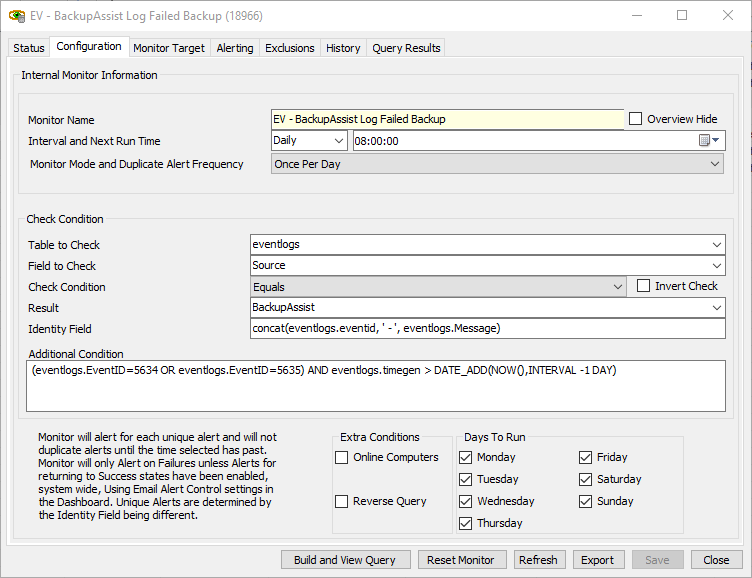
Task: Go to the Monitor Target tab
Action: [169, 48]
